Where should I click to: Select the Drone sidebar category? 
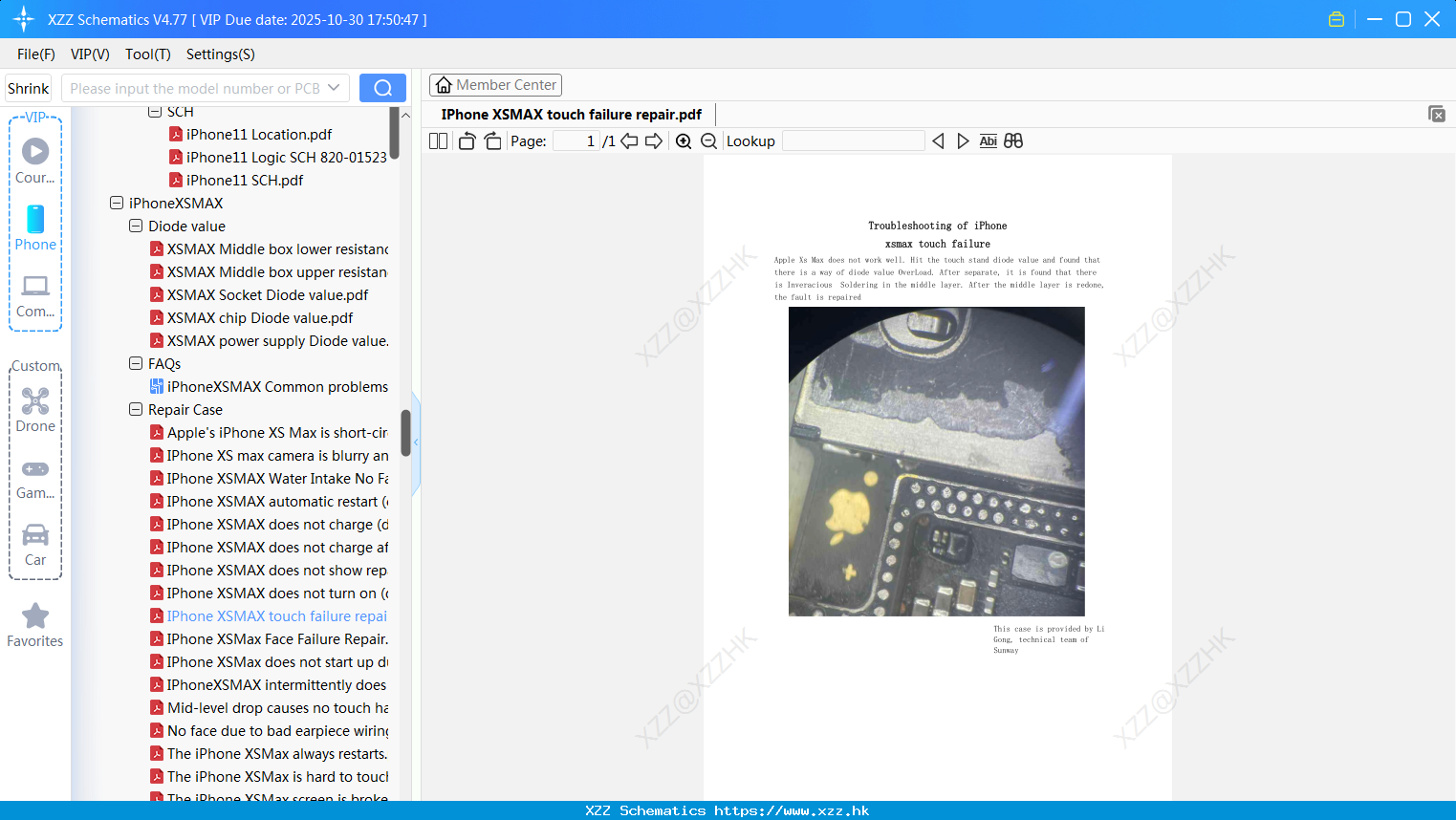point(35,410)
